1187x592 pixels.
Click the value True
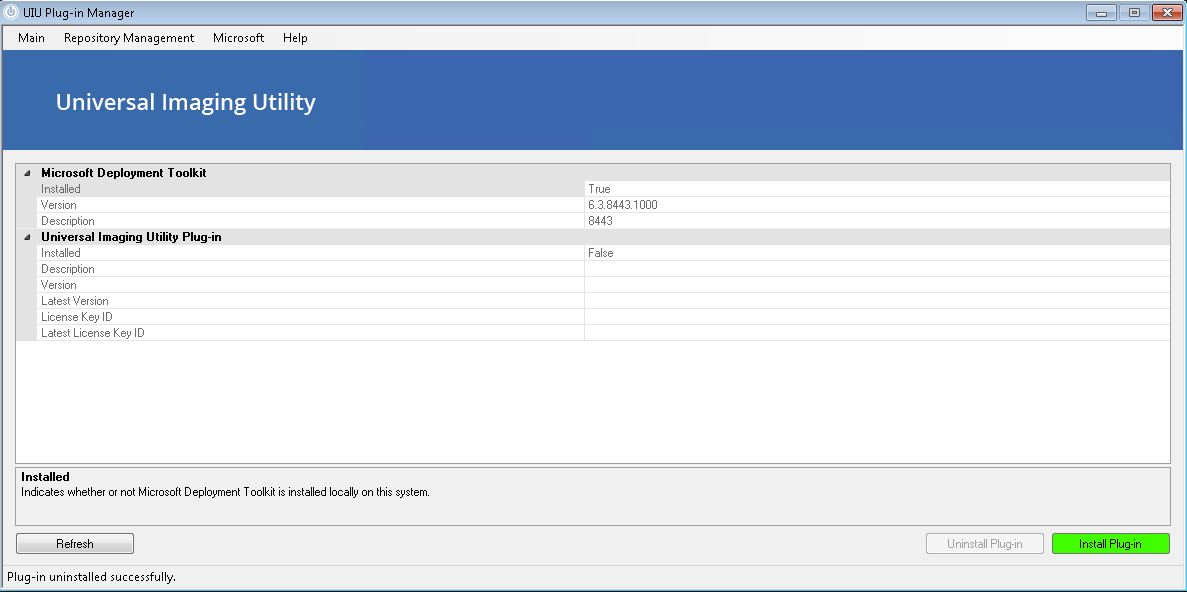pos(599,189)
